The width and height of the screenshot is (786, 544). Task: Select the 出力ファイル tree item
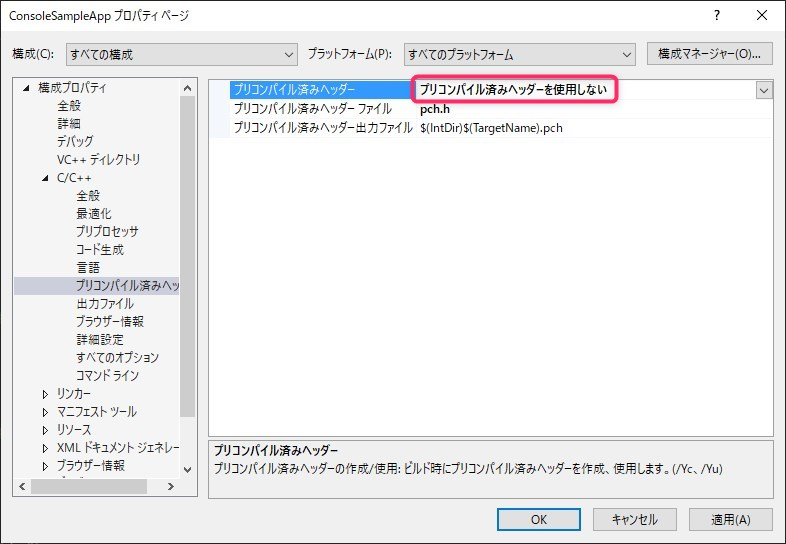click(105, 304)
